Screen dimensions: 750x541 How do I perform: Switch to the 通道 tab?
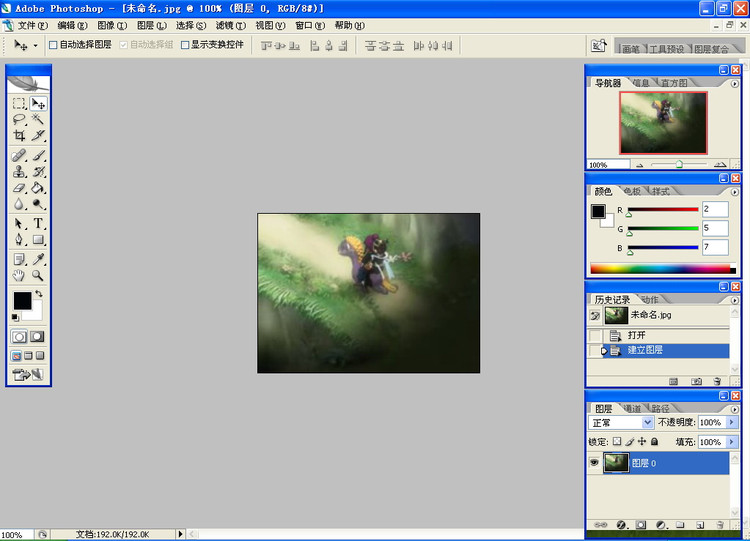(x=632, y=409)
